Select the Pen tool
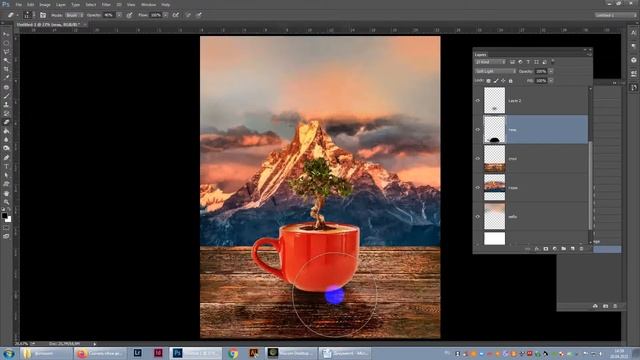The height and width of the screenshot is (360, 640). pos(6,158)
